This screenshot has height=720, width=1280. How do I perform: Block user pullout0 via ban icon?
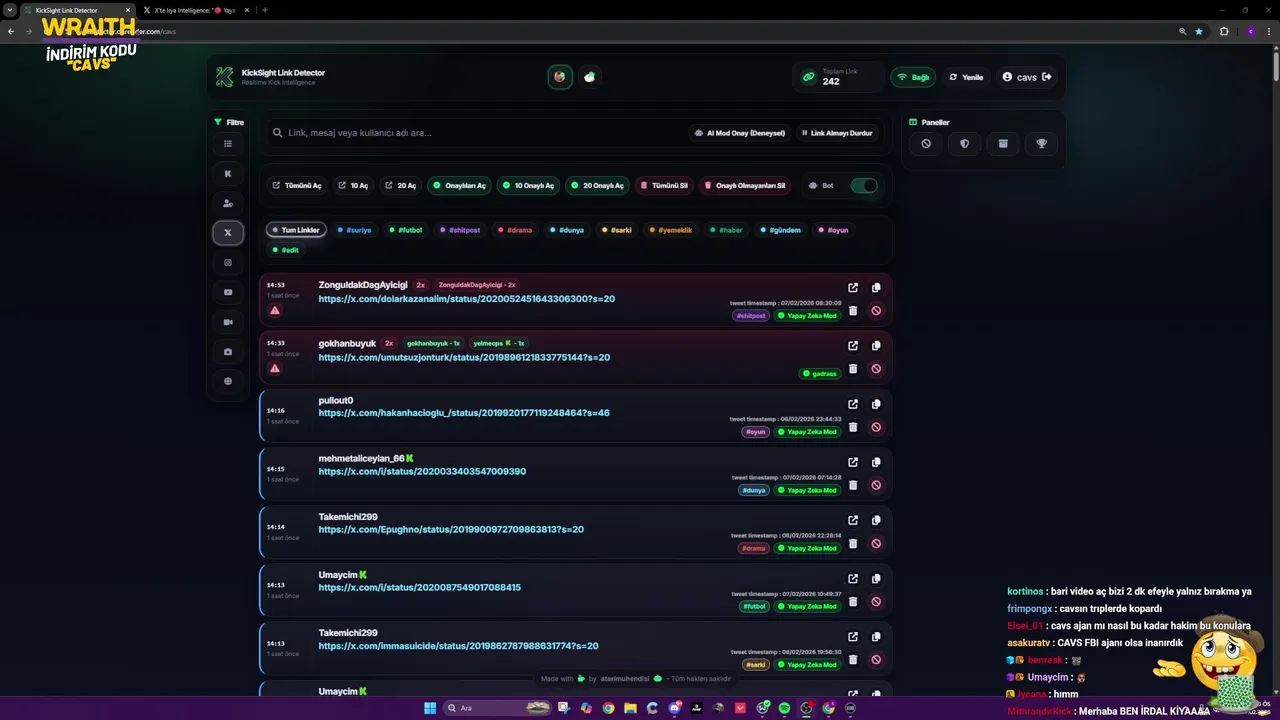(876, 427)
